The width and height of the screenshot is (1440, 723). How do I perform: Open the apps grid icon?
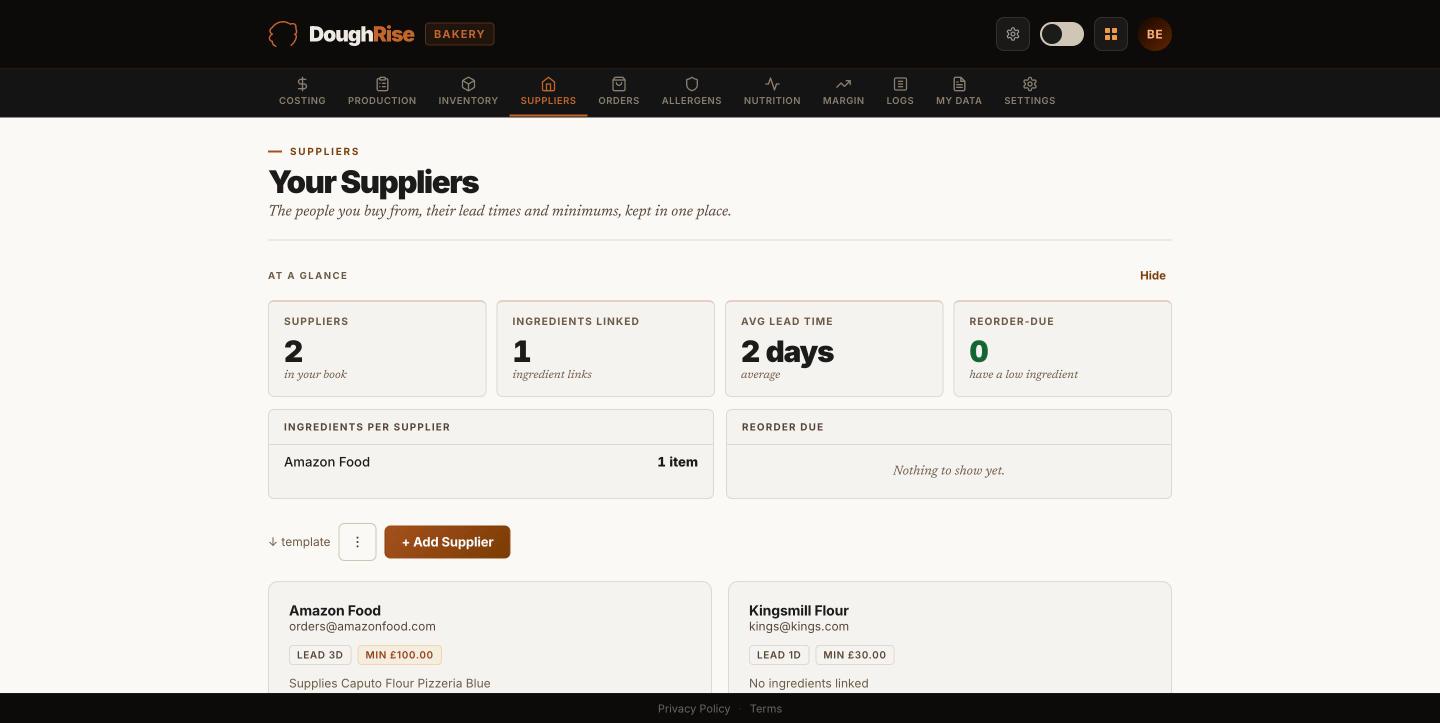coord(1111,34)
